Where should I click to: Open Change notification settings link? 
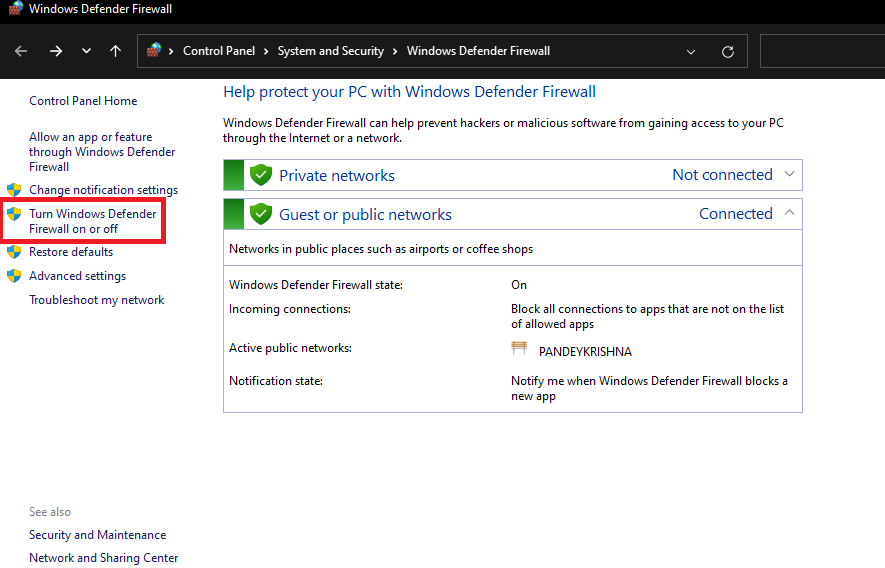103,190
